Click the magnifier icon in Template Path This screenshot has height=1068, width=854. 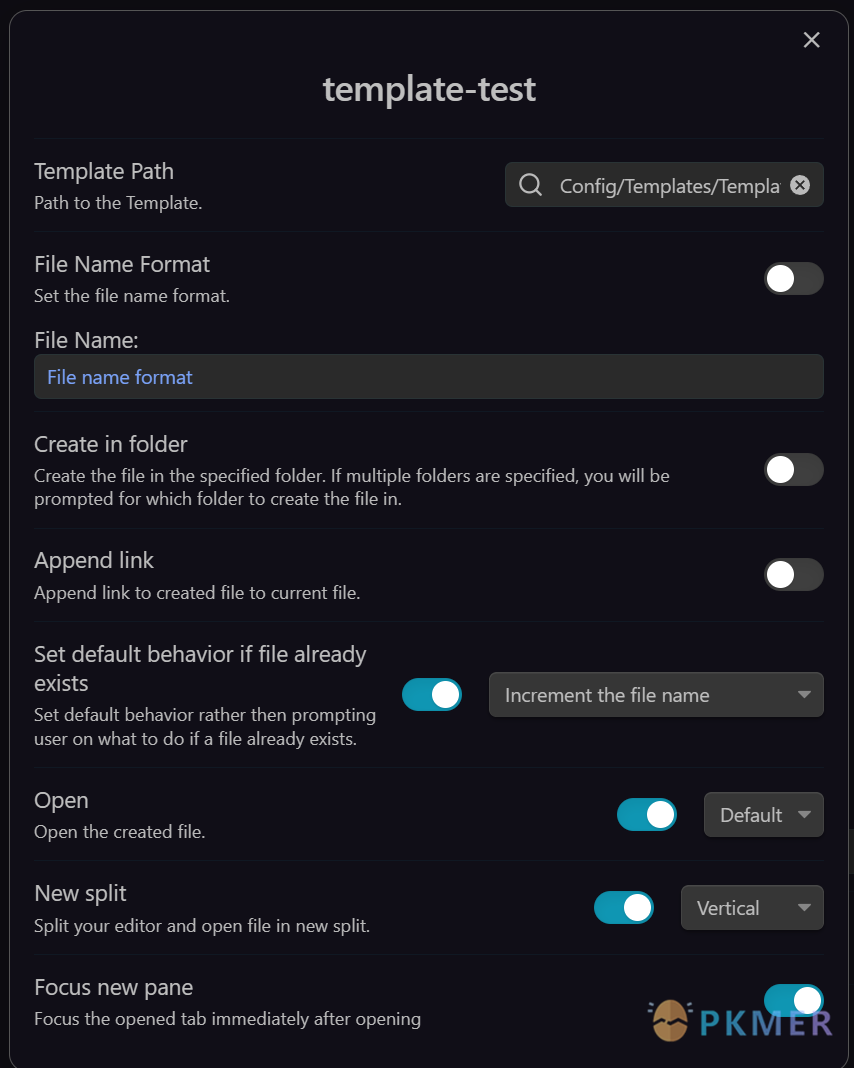(531, 185)
